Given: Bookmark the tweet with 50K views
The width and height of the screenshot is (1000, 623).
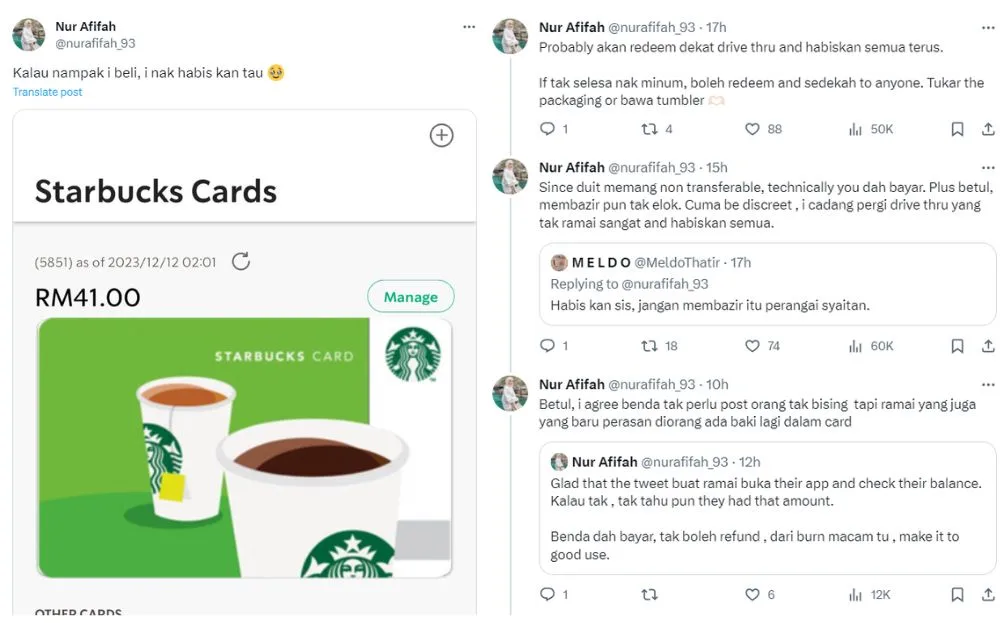Looking at the screenshot, I should 957,129.
